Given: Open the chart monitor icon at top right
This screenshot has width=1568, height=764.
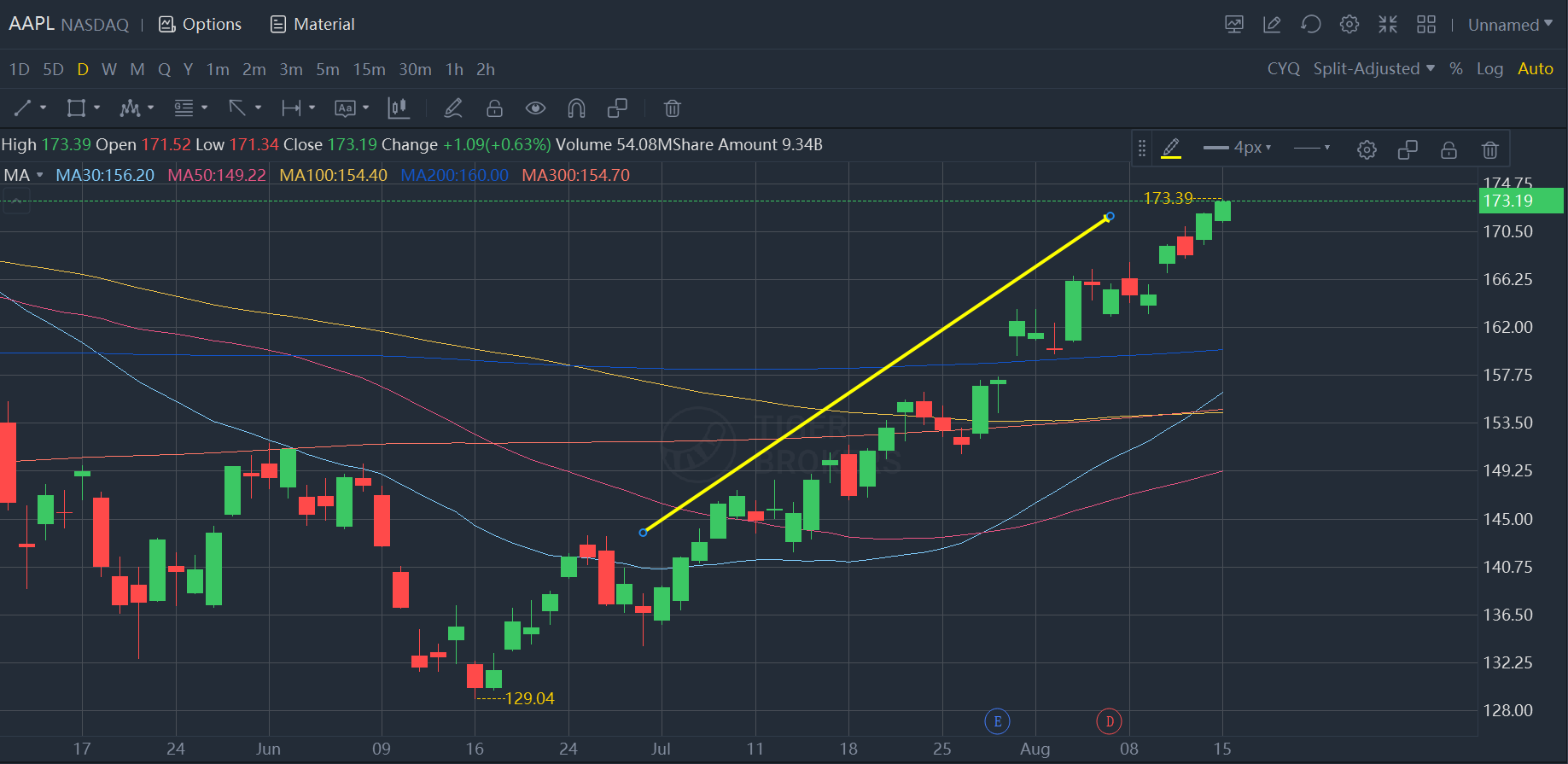Looking at the screenshot, I should pyautogui.click(x=1234, y=25).
